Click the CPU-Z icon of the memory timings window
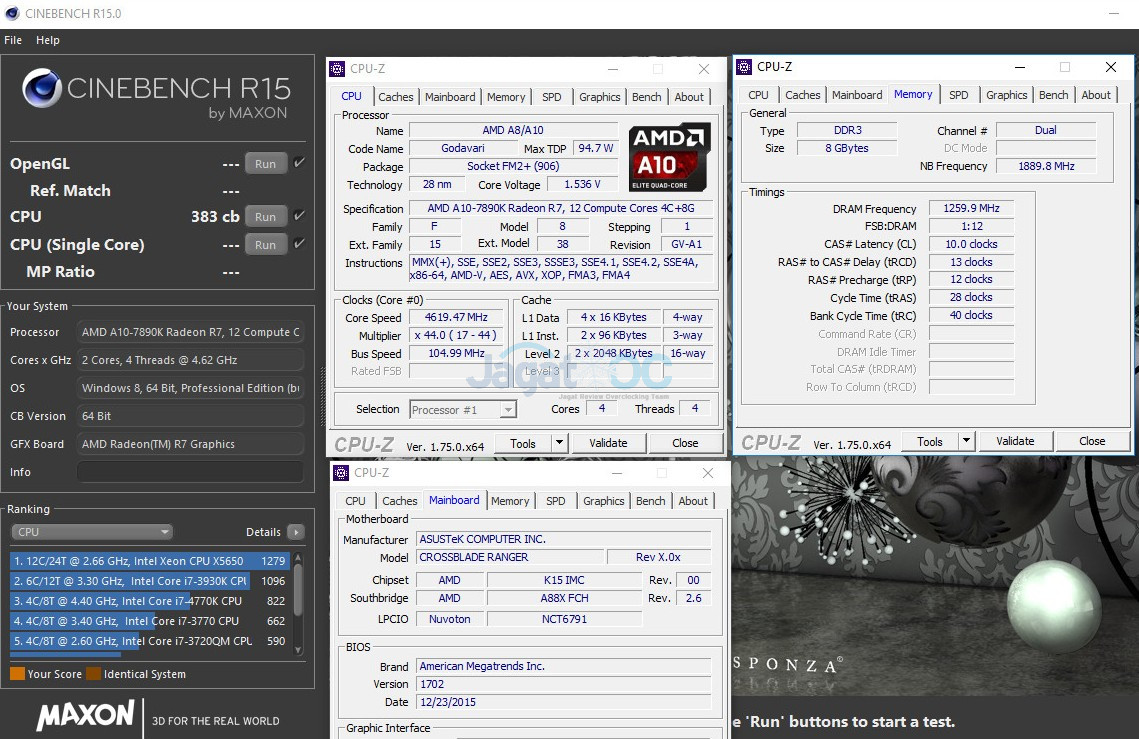 point(744,67)
